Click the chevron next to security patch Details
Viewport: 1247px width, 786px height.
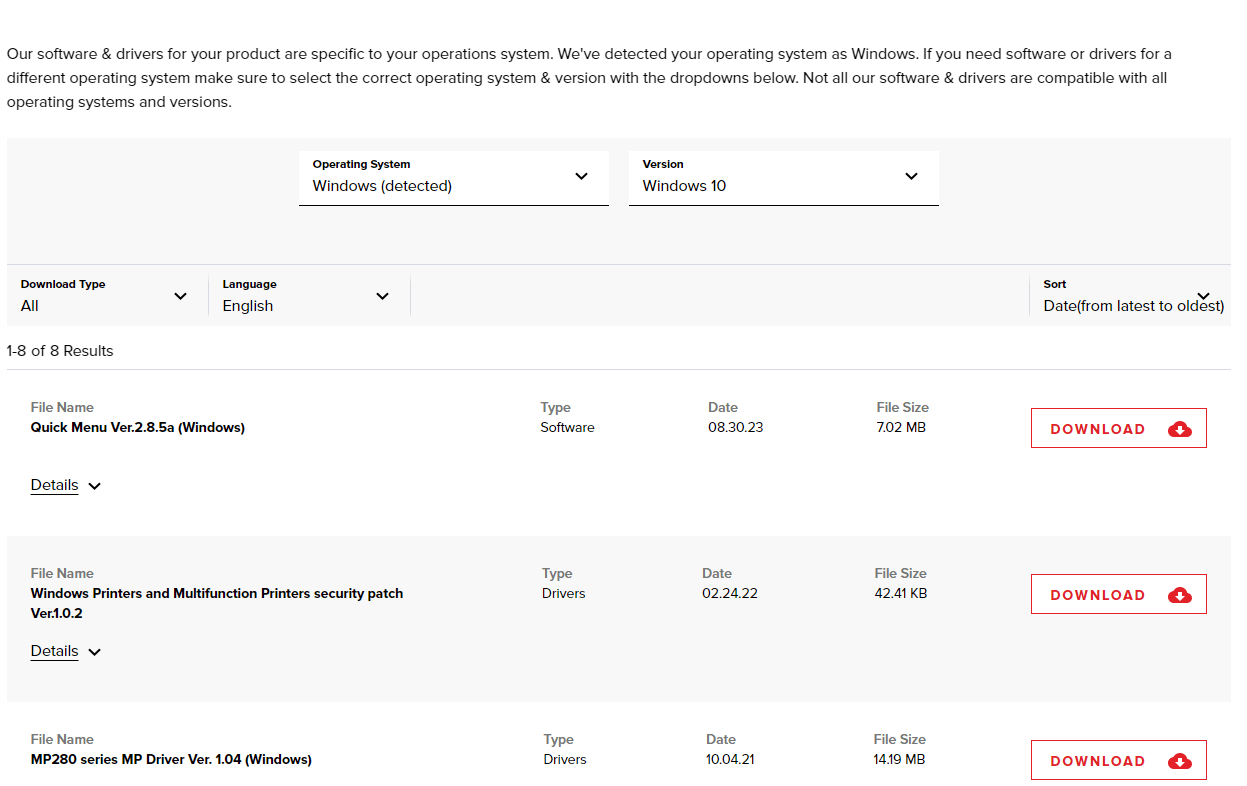pos(95,652)
